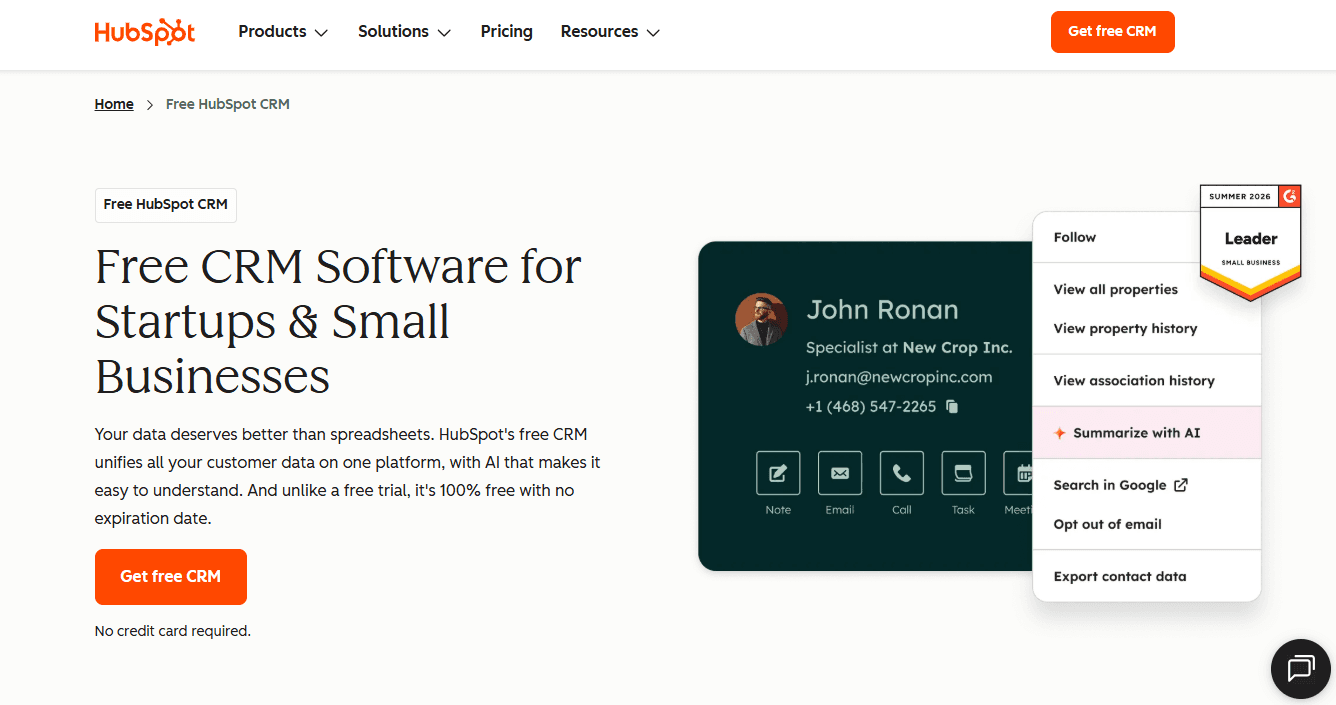Select Follow in the contact menu
The image size is (1336, 705).
[x=1075, y=237]
